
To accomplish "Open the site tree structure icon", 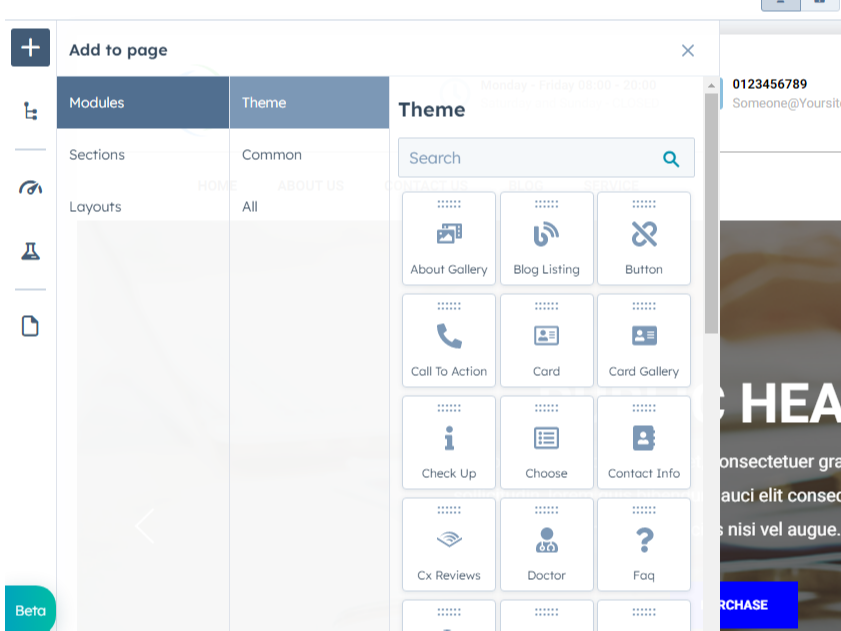I will click(30, 111).
